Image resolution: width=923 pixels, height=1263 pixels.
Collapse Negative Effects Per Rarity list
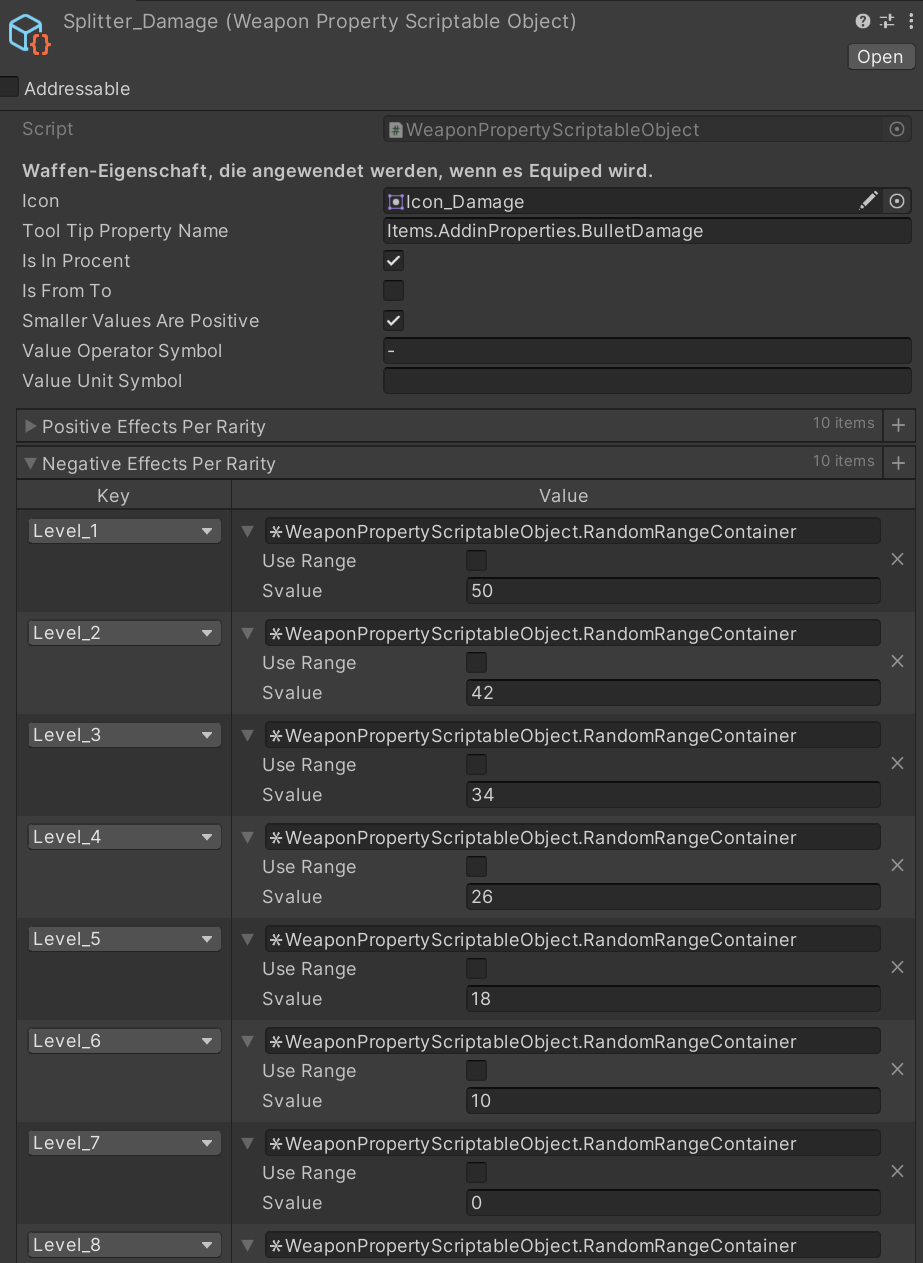click(x=30, y=464)
